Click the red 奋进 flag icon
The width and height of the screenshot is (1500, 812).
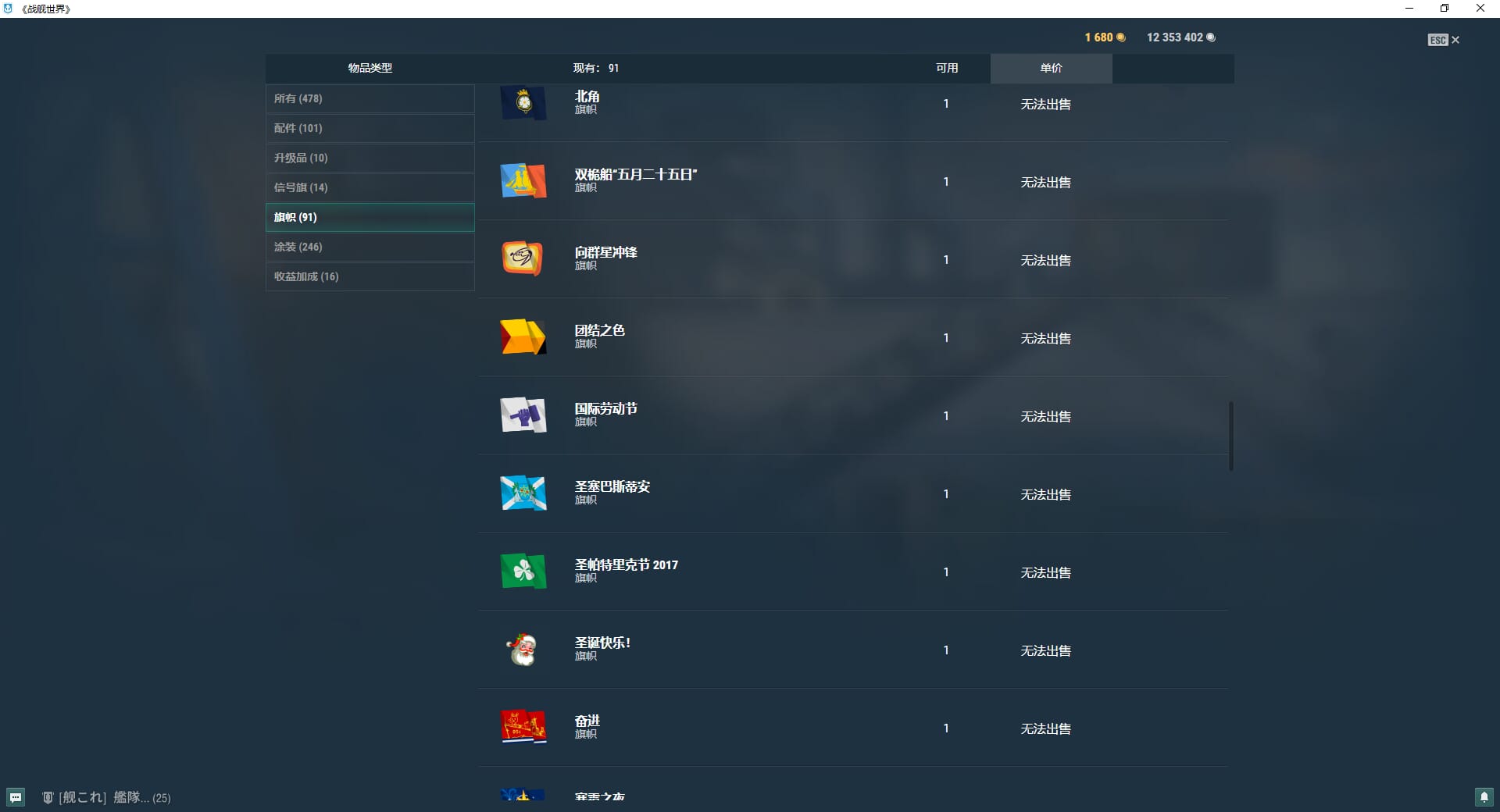523,728
